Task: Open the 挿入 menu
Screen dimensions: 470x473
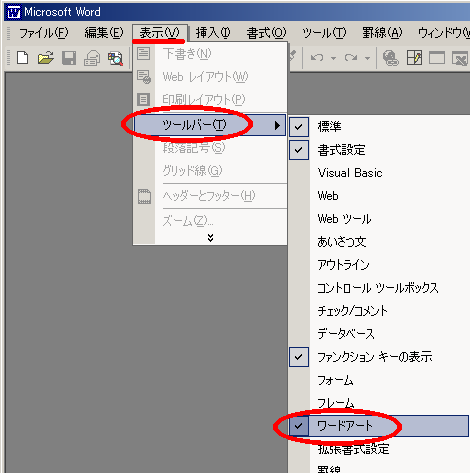Action: point(213,33)
